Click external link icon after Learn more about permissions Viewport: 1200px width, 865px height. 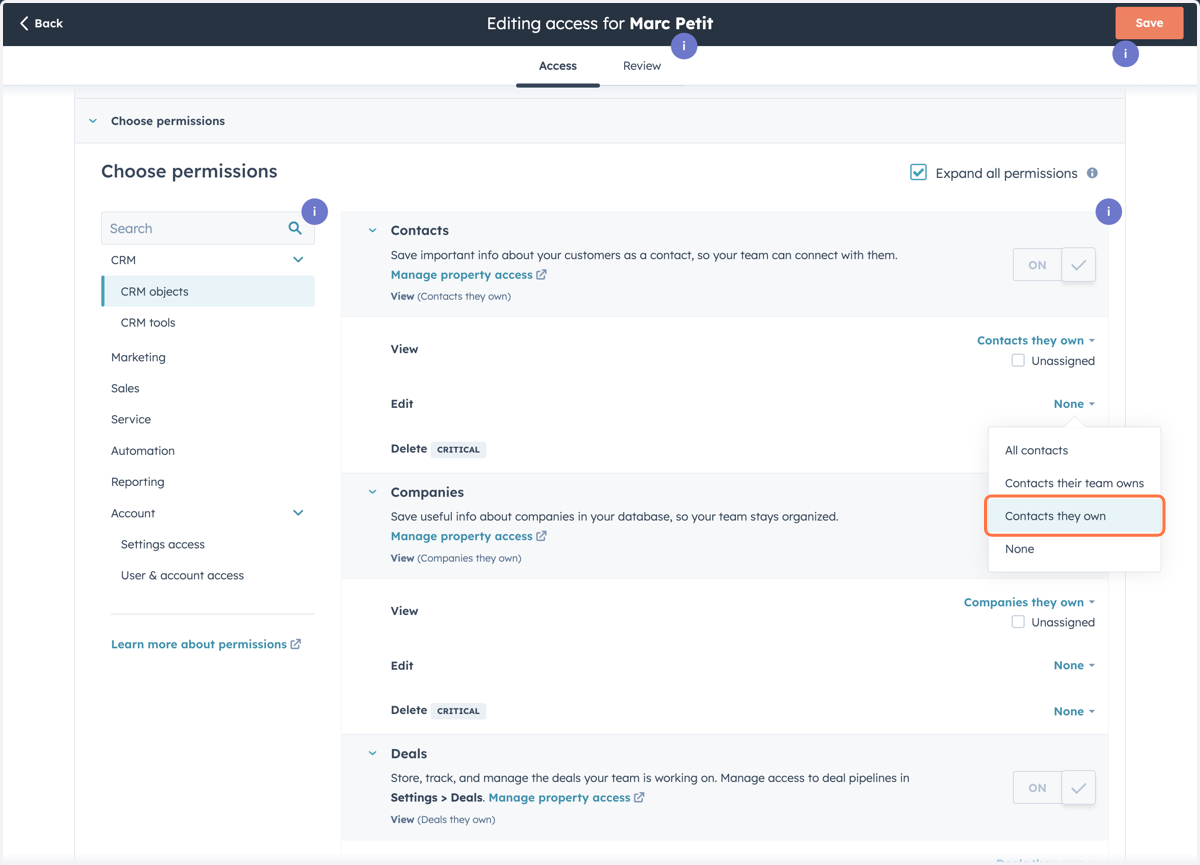point(296,644)
